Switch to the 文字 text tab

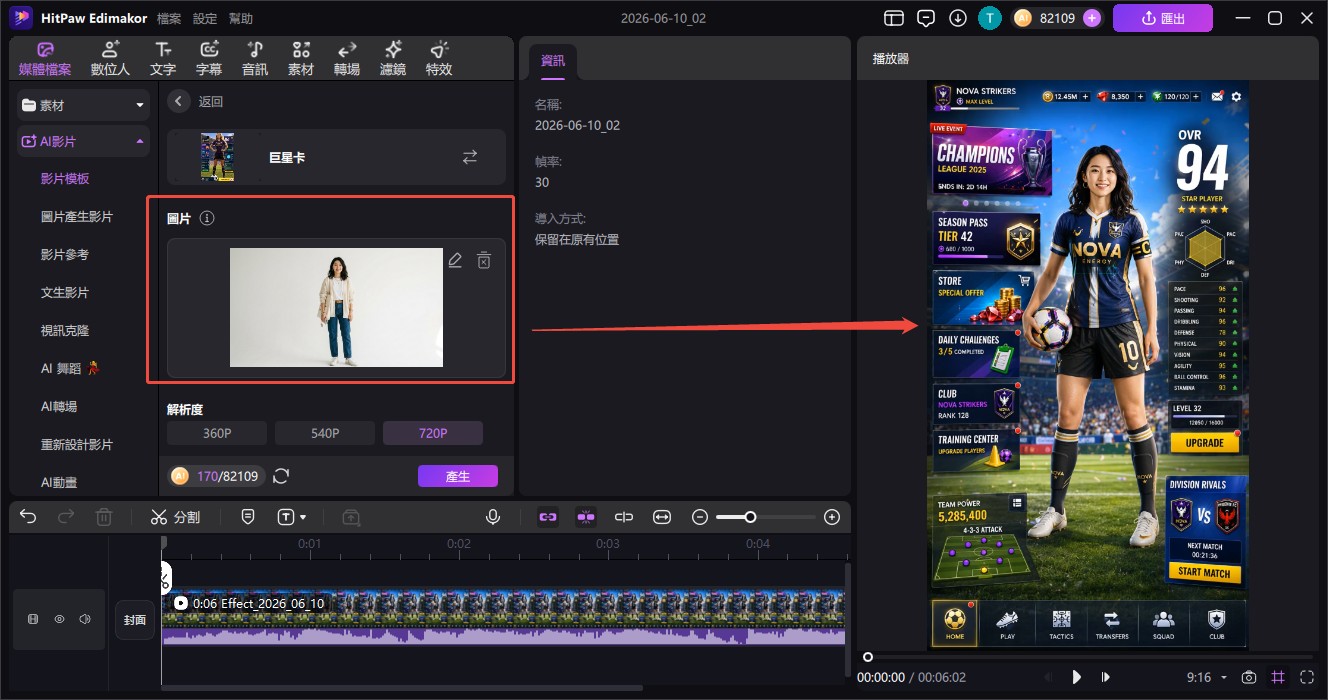(163, 59)
